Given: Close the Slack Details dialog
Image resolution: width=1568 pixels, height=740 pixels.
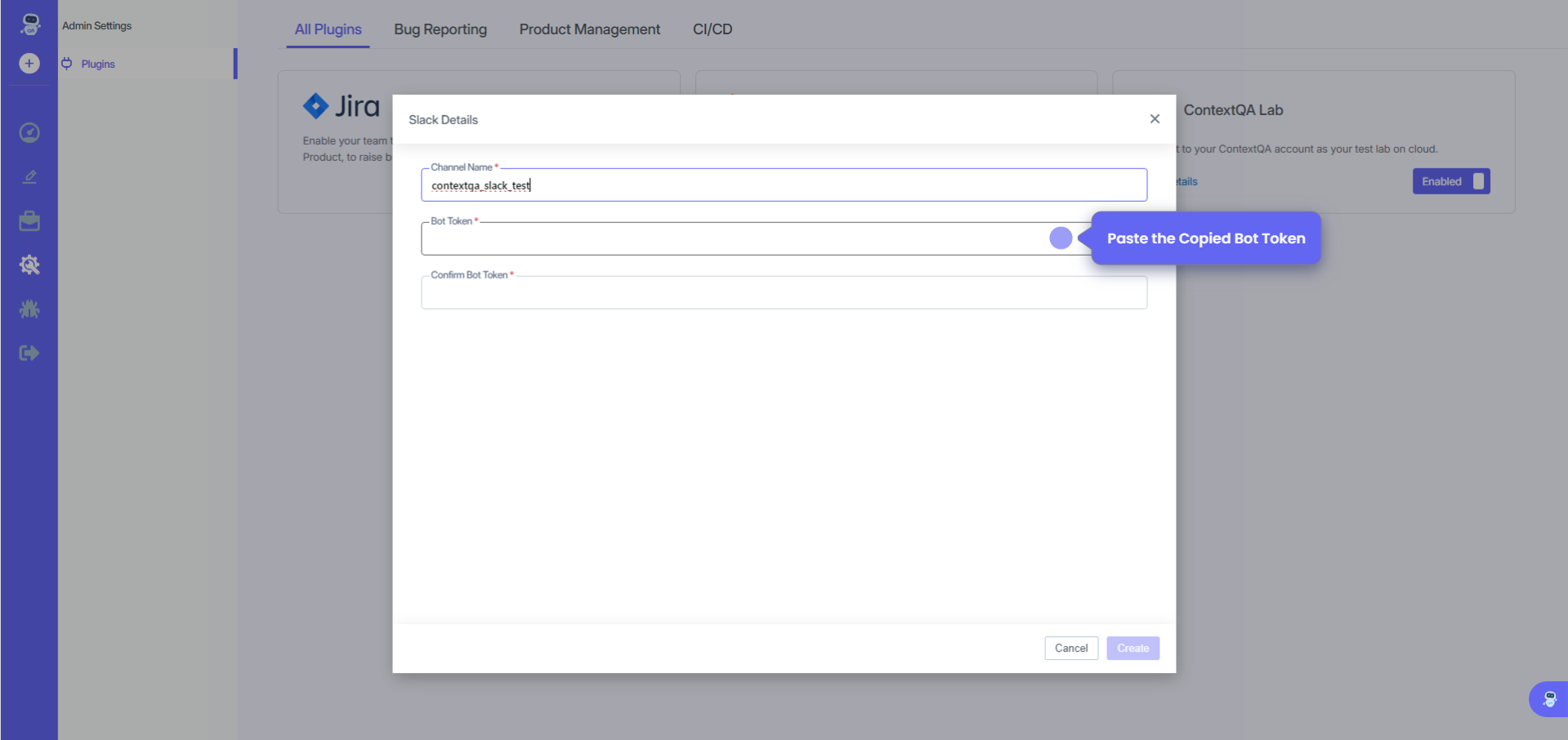Looking at the screenshot, I should coord(1155,119).
